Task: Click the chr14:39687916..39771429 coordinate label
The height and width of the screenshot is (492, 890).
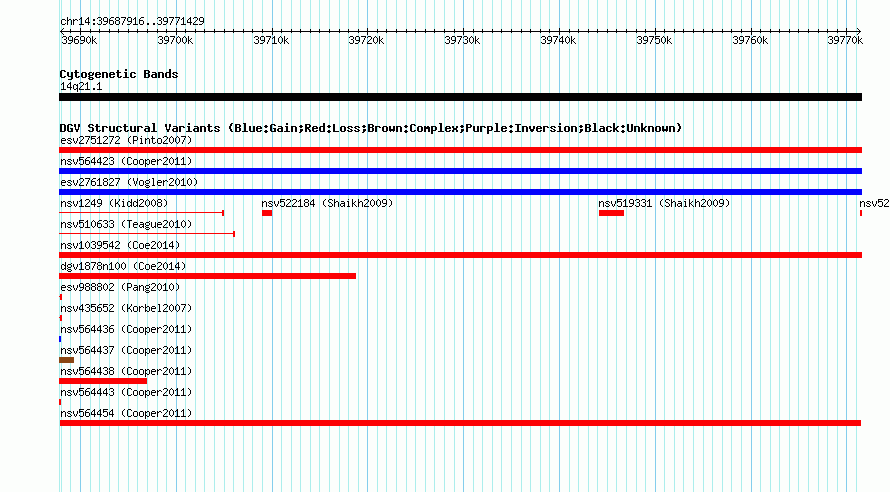Action: [x=132, y=22]
